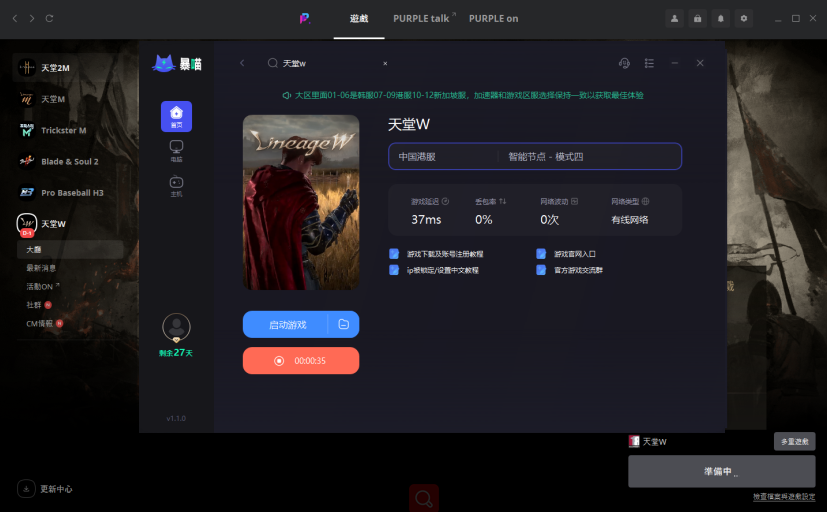827x512 pixels.
Task: Open the PURPLE lock icon in header
Action: click(x=697, y=18)
